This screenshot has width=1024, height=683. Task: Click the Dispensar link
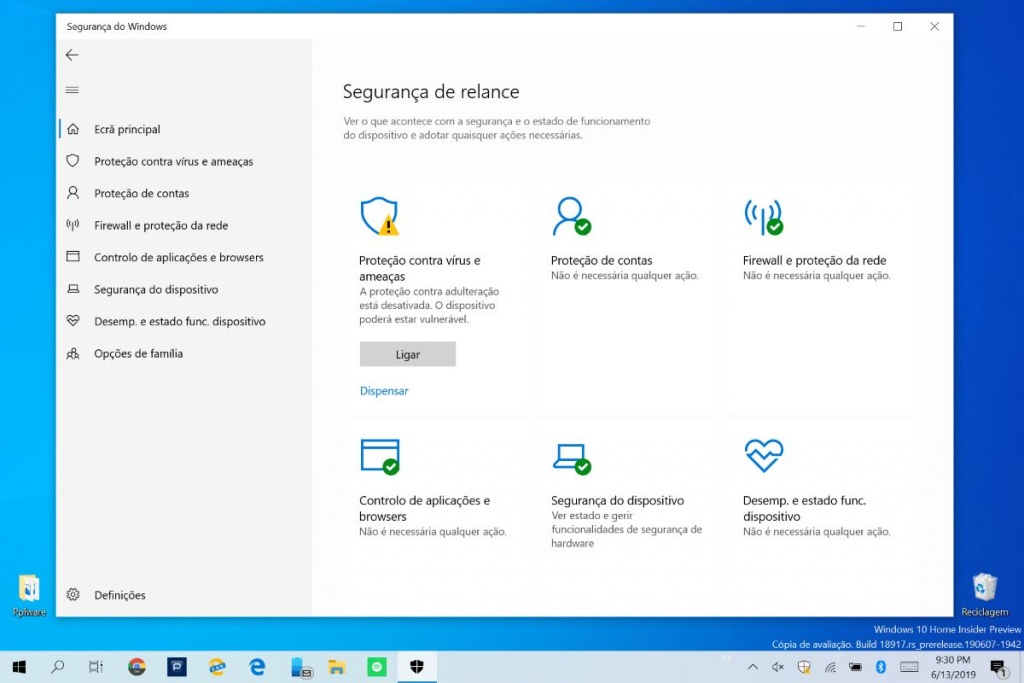tap(383, 390)
